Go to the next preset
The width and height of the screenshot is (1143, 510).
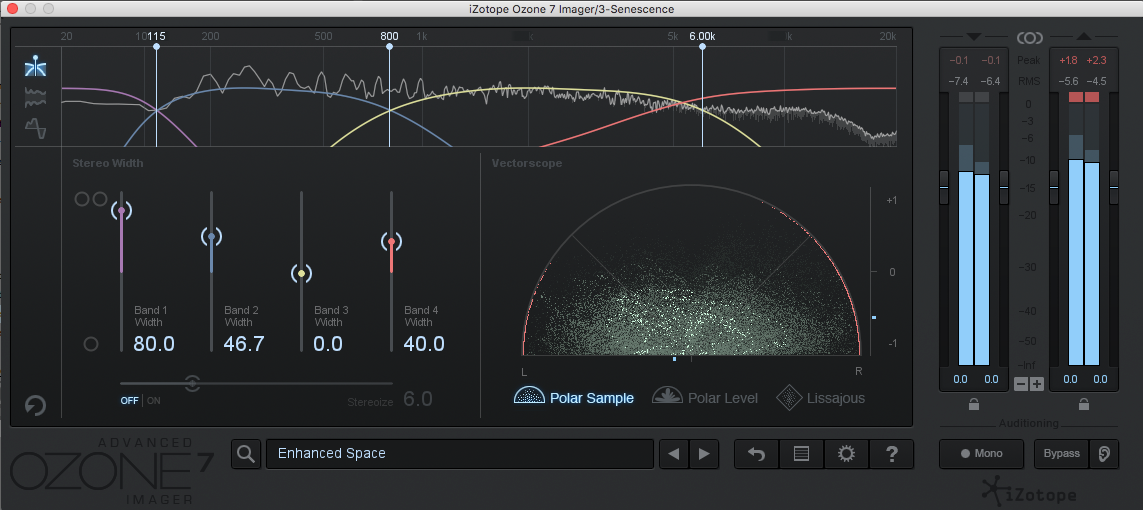pos(704,454)
